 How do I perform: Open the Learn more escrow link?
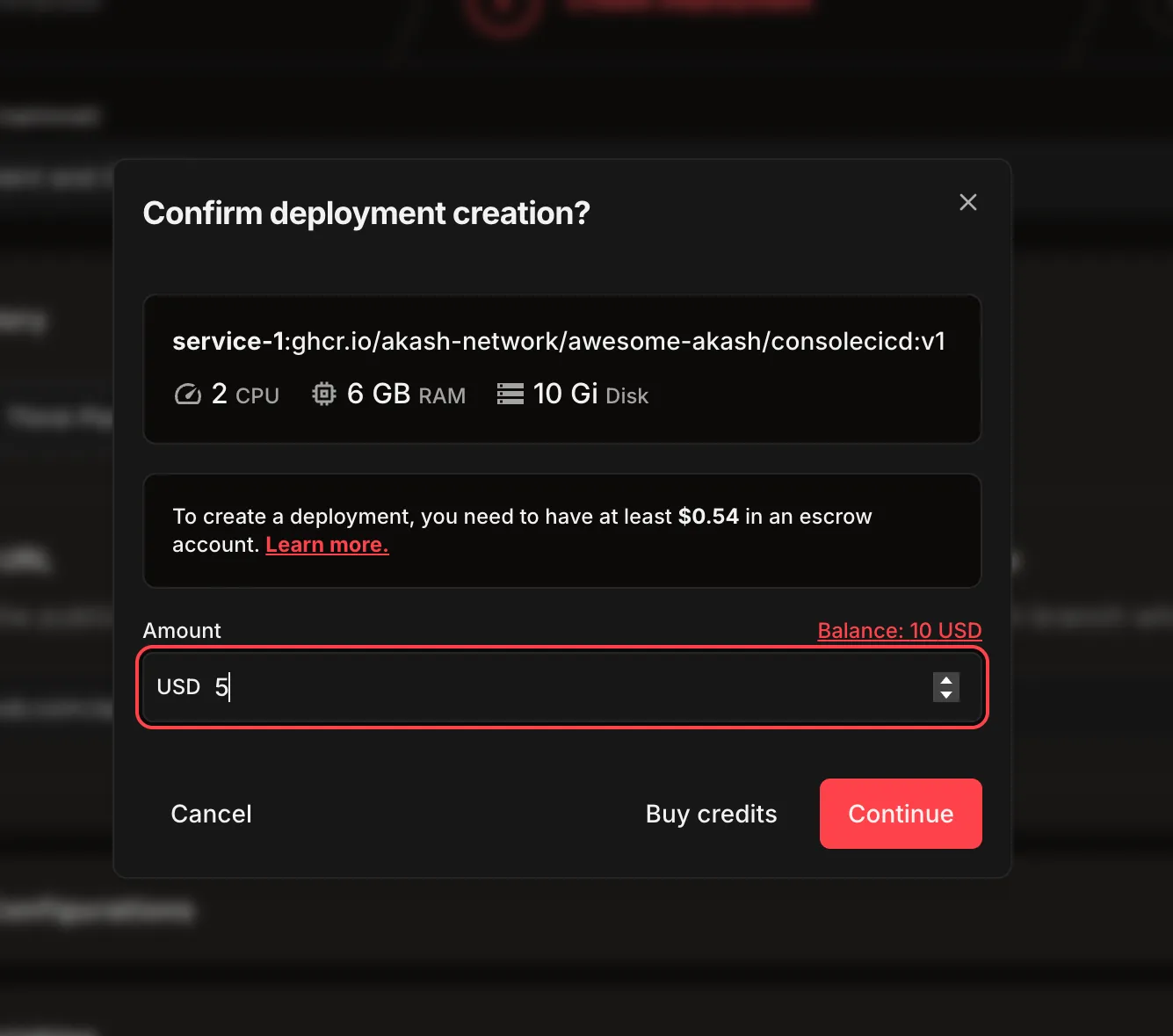tap(327, 545)
